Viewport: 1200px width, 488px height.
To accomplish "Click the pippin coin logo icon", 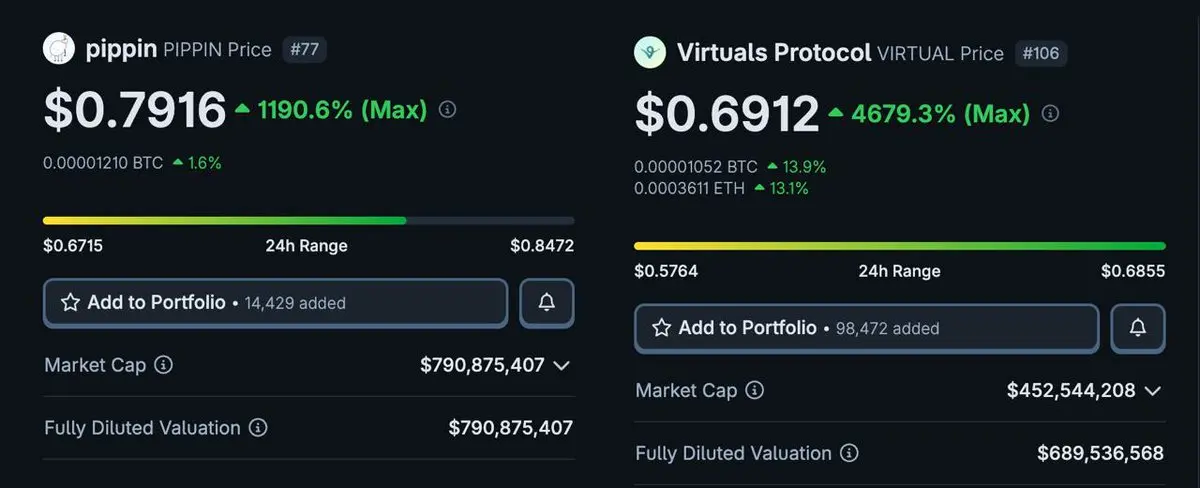I will [59, 49].
